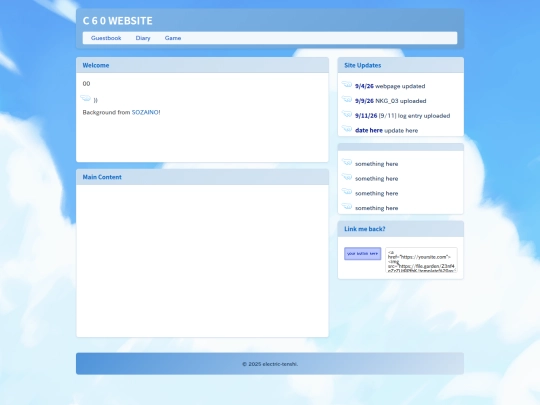Click the Welcome panel heading

pos(96,65)
